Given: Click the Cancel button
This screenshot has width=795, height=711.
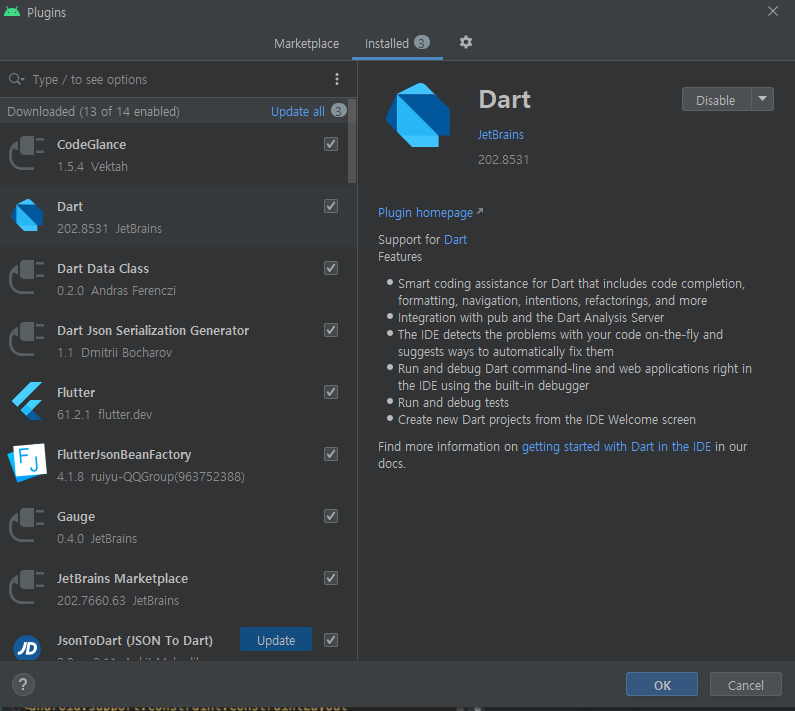Looking at the screenshot, I should tap(745, 685).
